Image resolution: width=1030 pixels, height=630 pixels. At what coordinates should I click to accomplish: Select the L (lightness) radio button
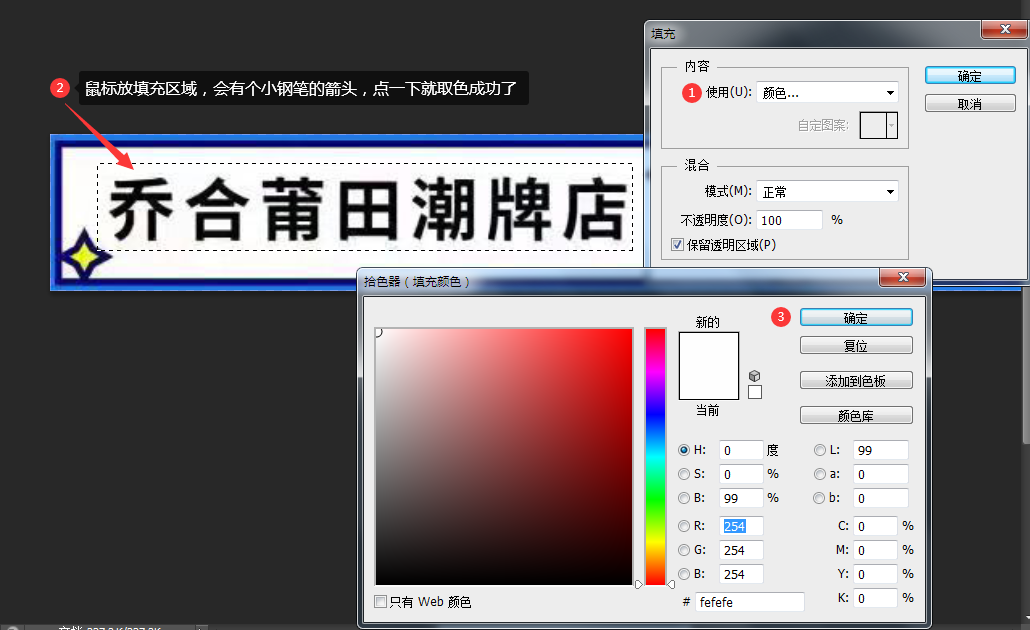point(820,450)
